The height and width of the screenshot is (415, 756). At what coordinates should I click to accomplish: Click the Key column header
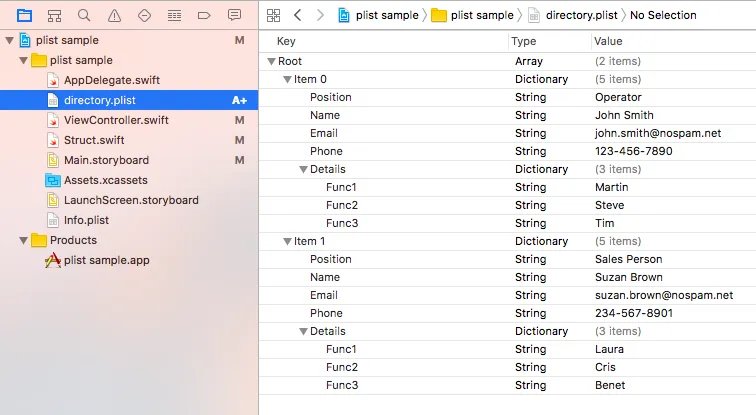pos(286,41)
